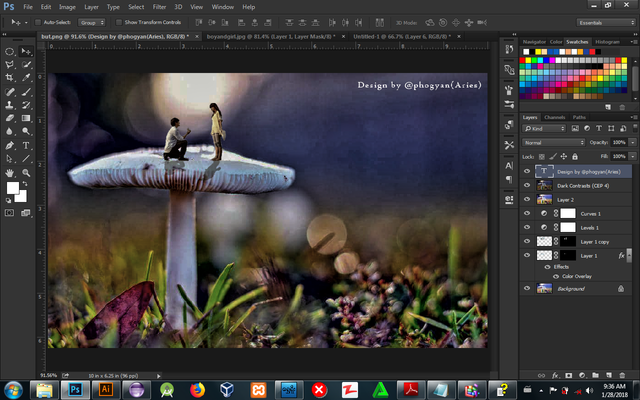The height and width of the screenshot is (400, 640).
Task: Enable the Auto-Select checkbox
Action: pyautogui.click(x=38, y=20)
